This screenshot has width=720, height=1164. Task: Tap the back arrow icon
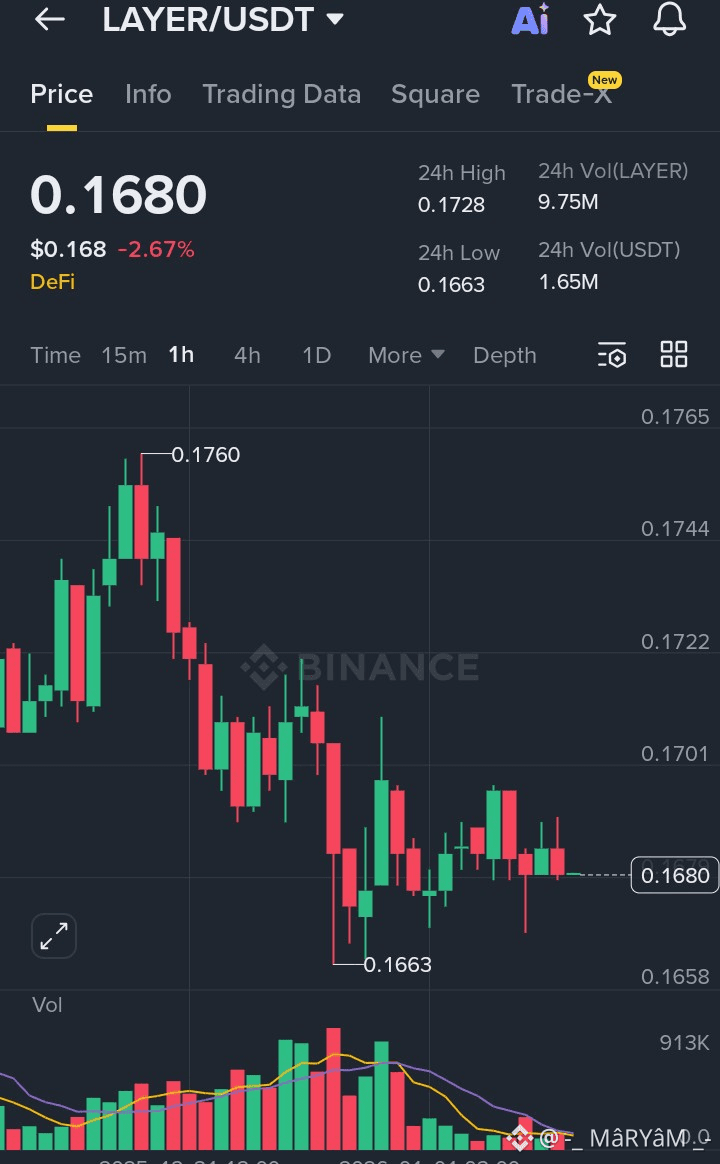coord(49,19)
